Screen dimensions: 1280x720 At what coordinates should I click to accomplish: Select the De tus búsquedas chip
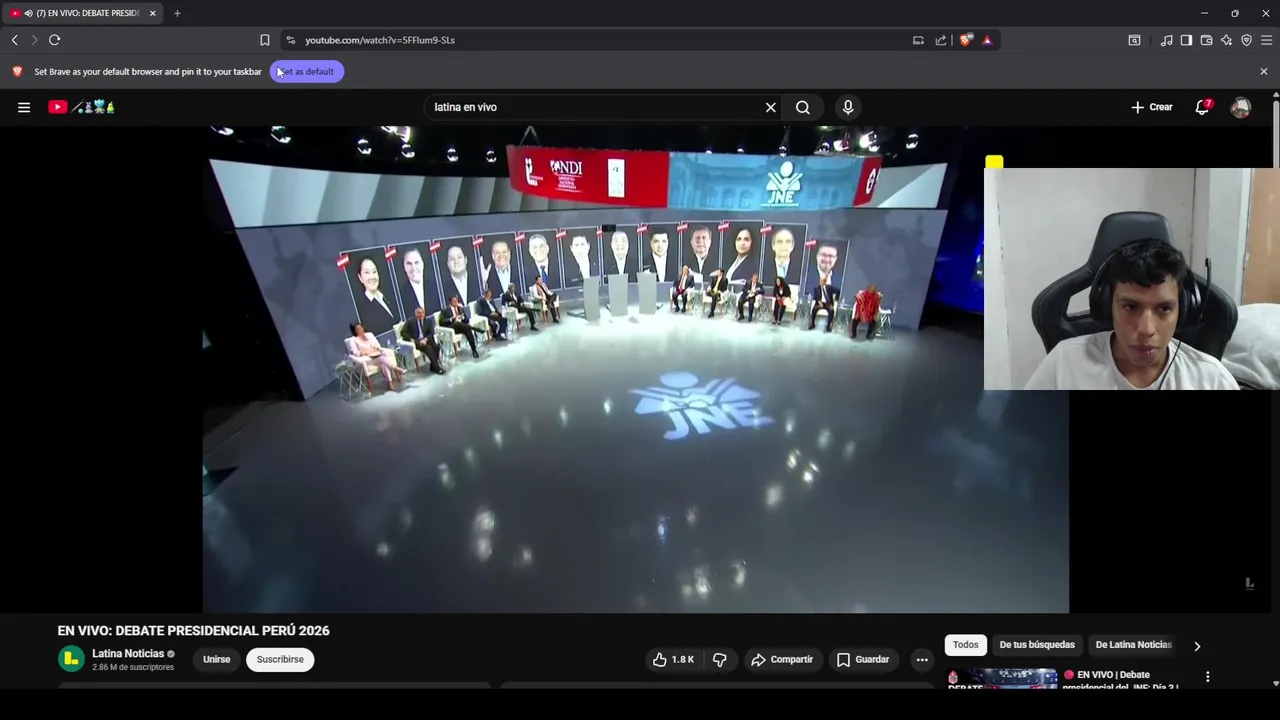click(x=1037, y=645)
